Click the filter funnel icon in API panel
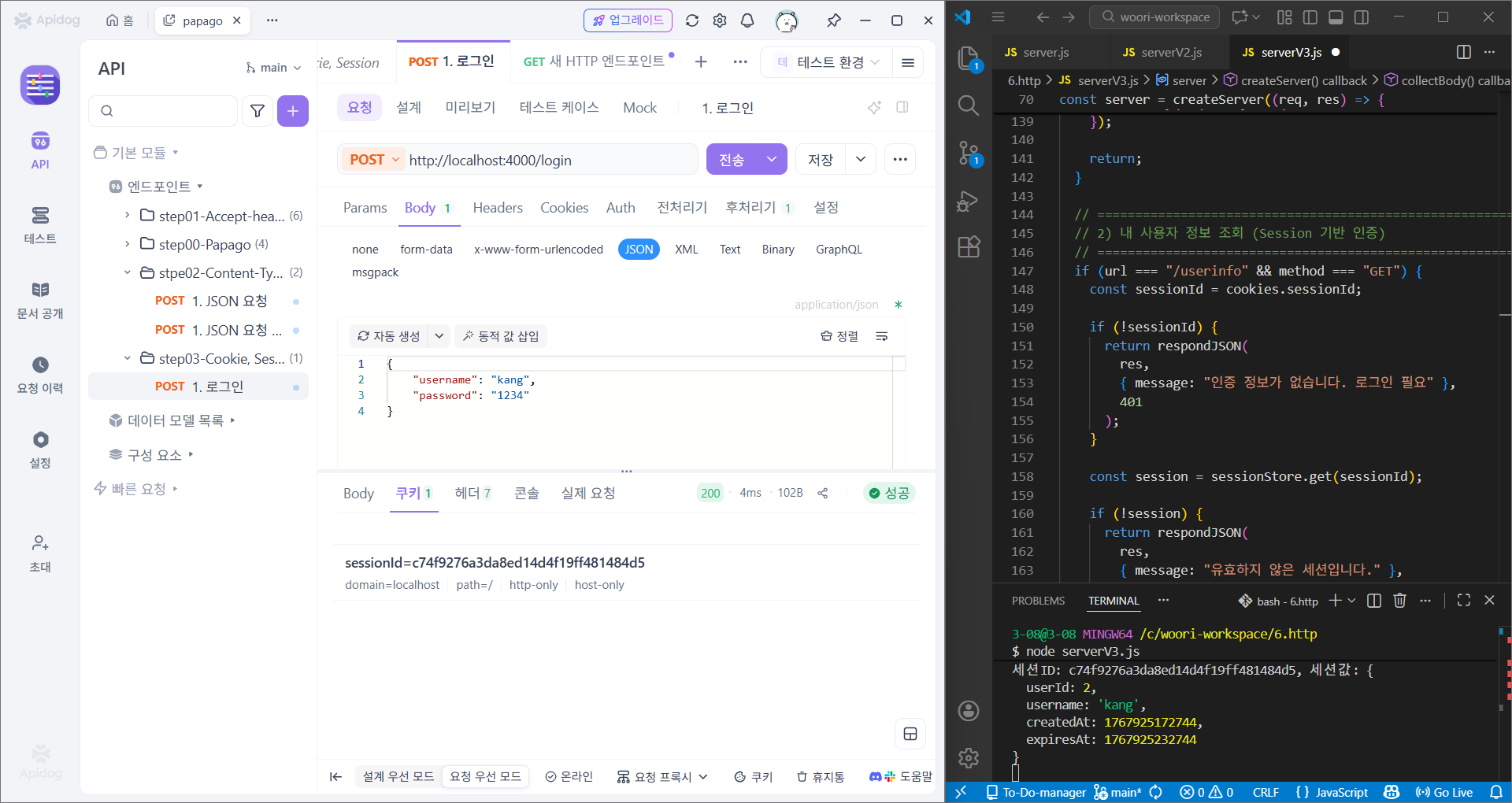 click(258, 111)
